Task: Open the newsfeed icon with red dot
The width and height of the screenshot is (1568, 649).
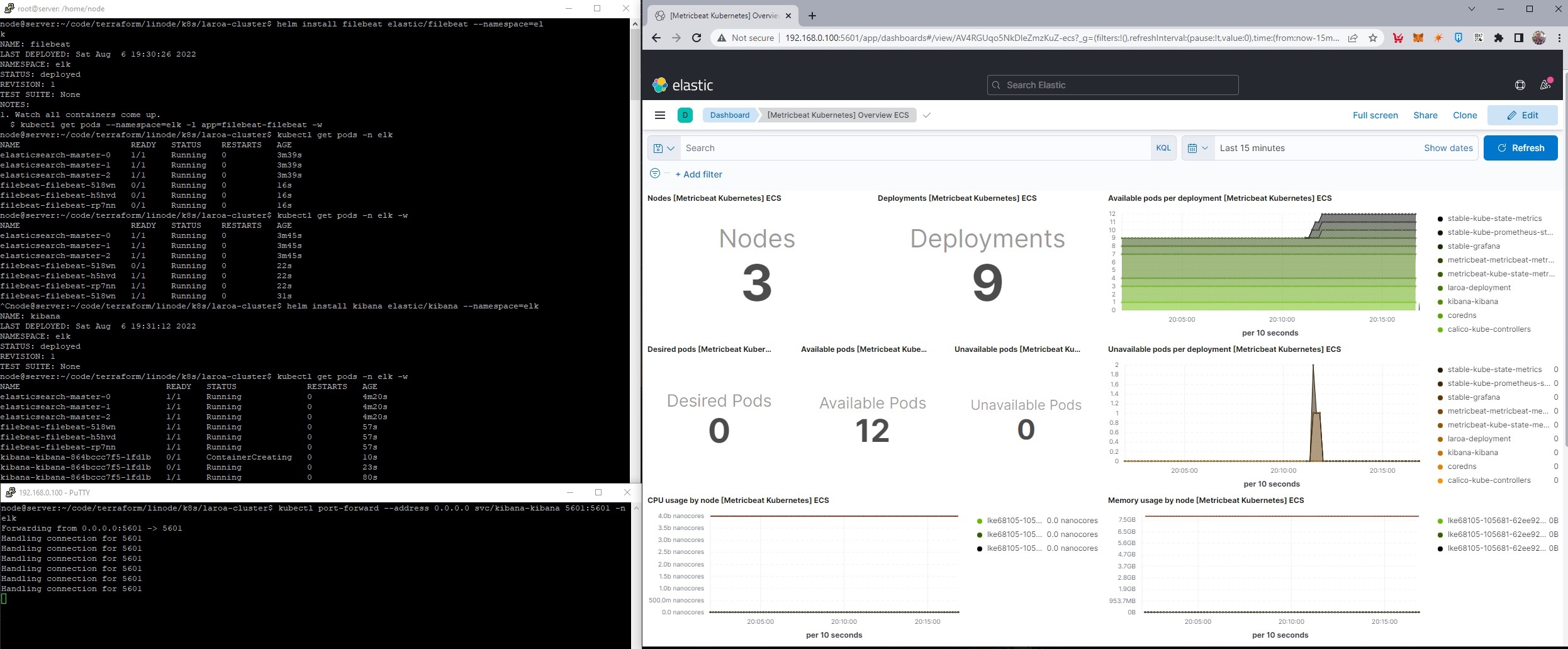Action: coord(1545,85)
